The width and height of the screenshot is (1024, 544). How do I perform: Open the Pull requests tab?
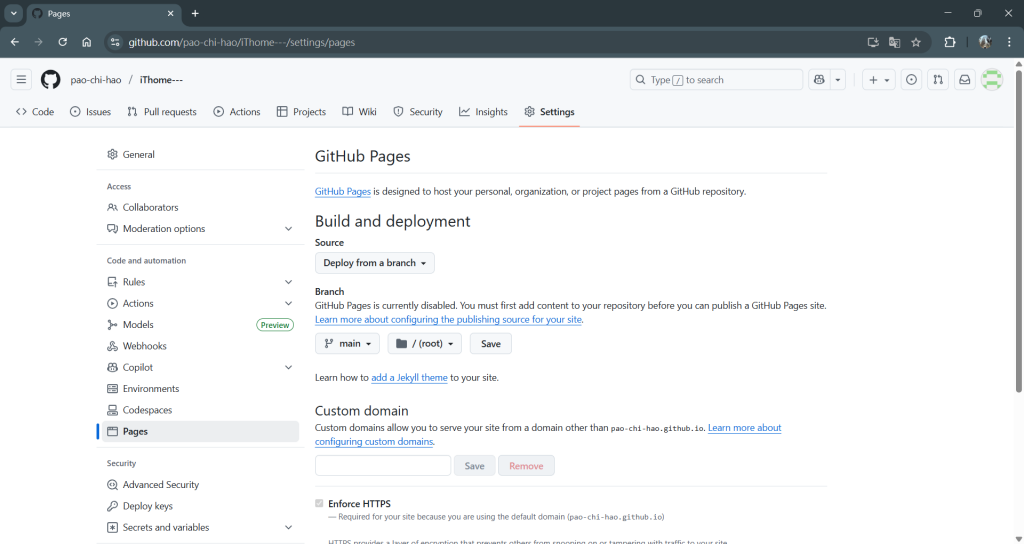162,112
